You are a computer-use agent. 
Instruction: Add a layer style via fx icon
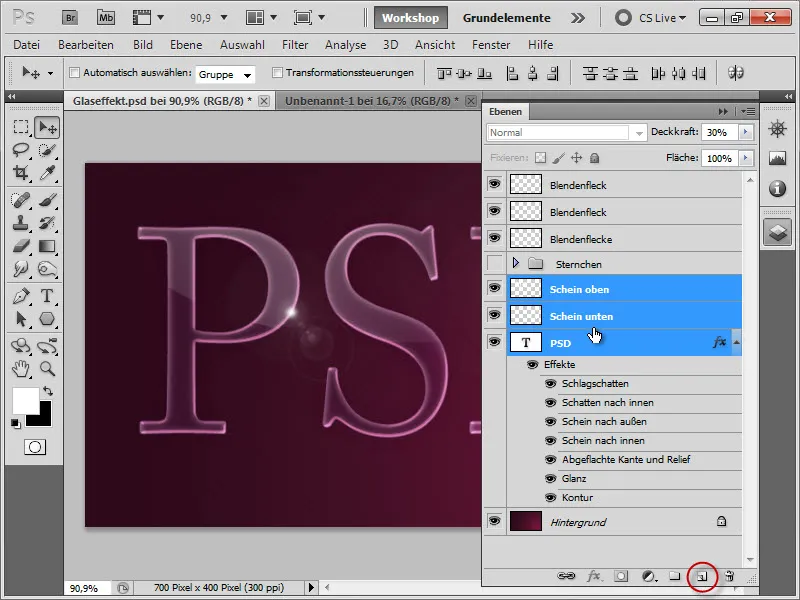pos(593,576)
